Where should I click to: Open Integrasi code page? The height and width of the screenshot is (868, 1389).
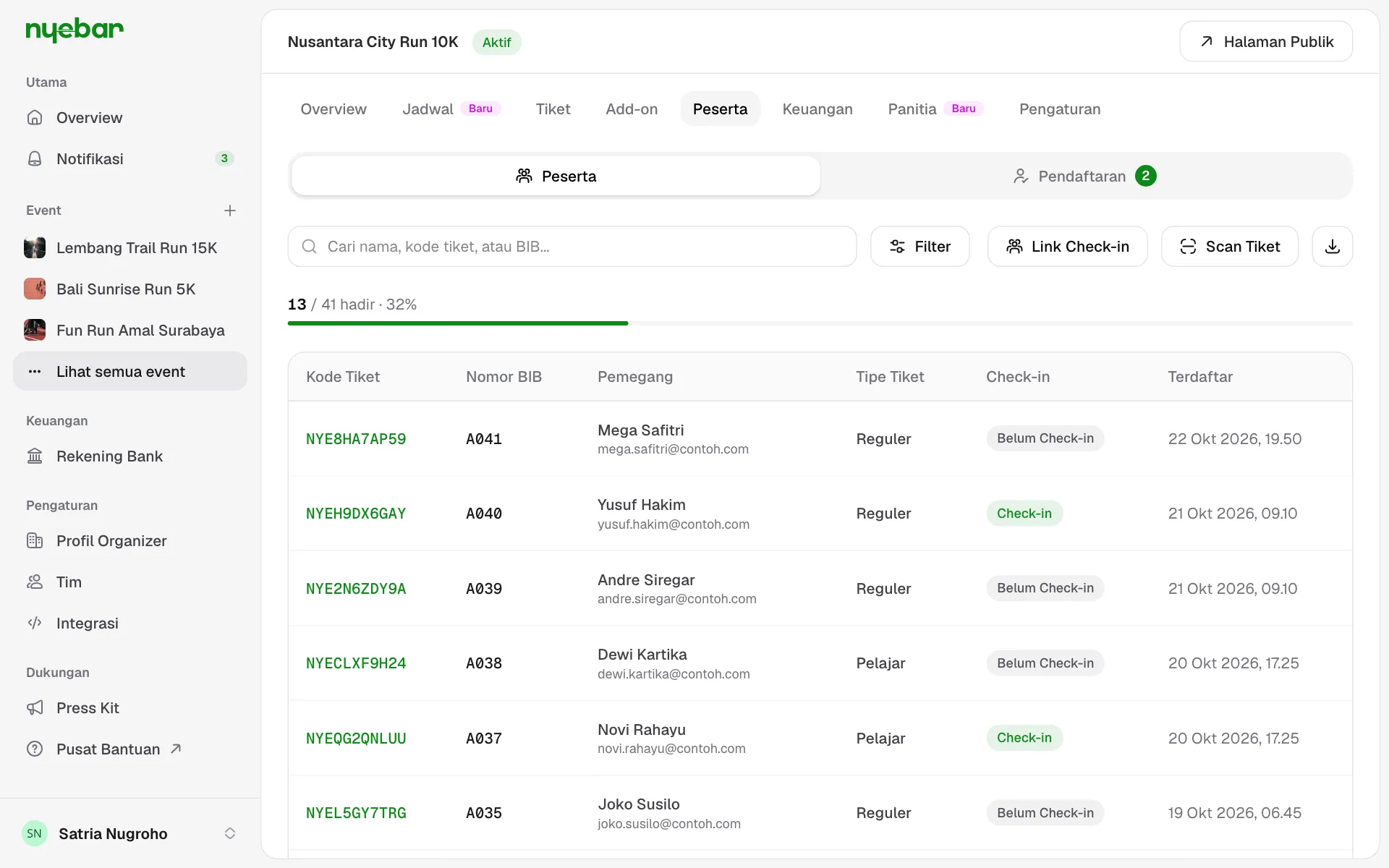click(x=130, y=624)
